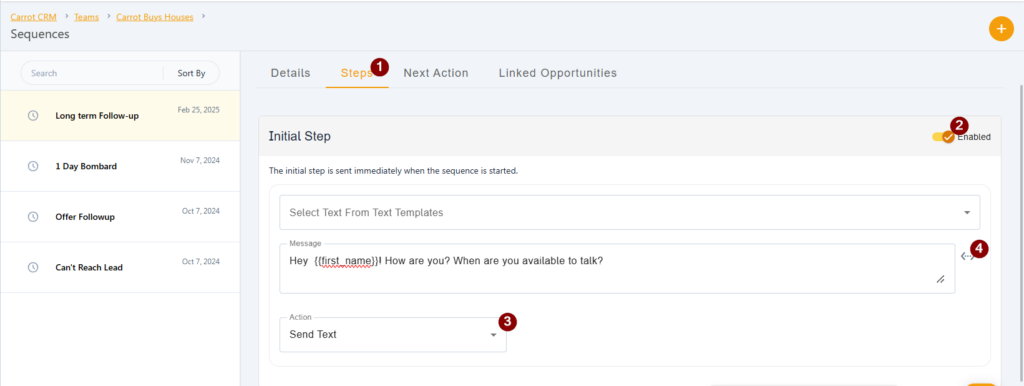
Task: Expand the Action Send Text dropdown
Action: pos(392,334)
